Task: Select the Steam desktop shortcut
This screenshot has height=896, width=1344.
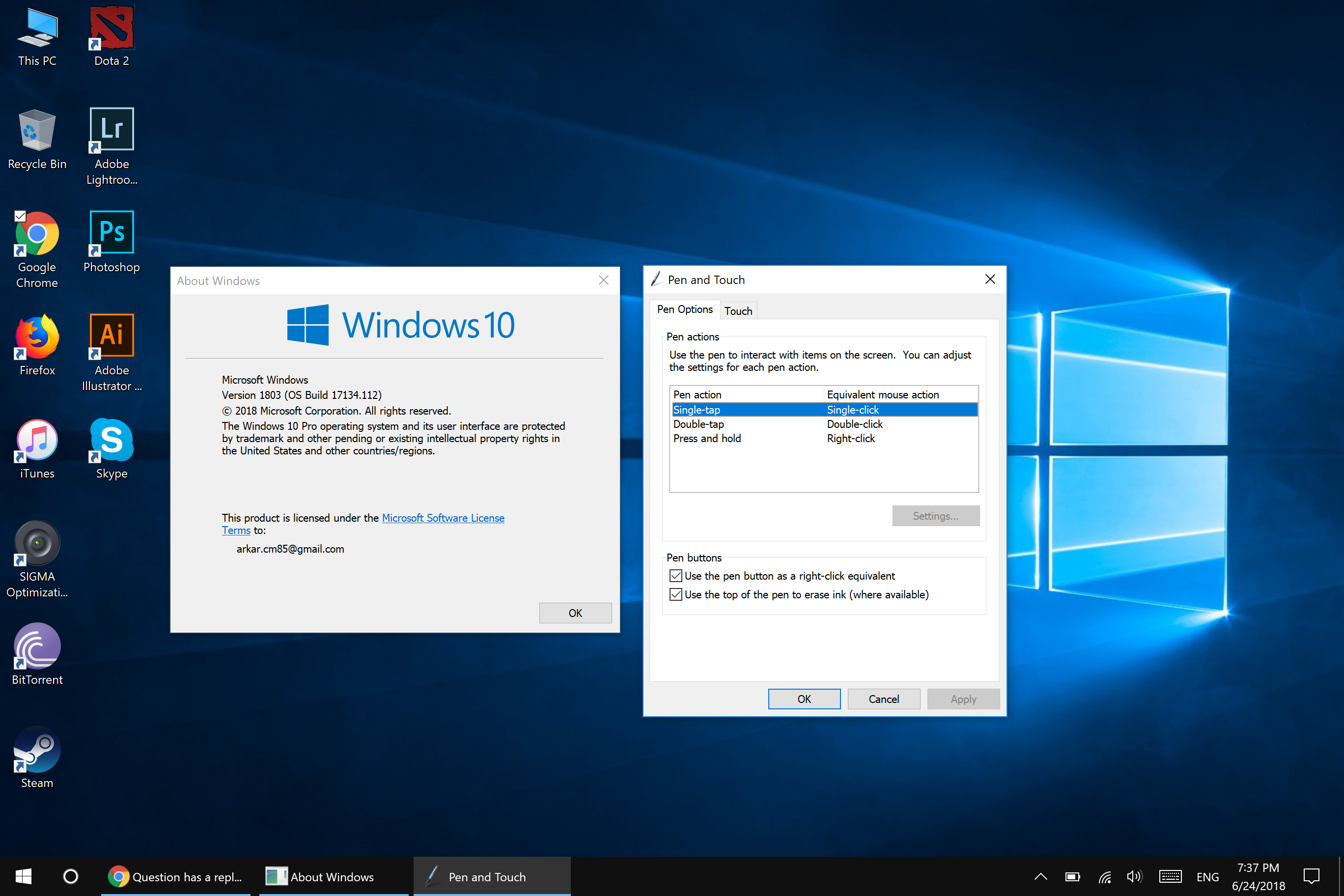Action: point(37,757)
